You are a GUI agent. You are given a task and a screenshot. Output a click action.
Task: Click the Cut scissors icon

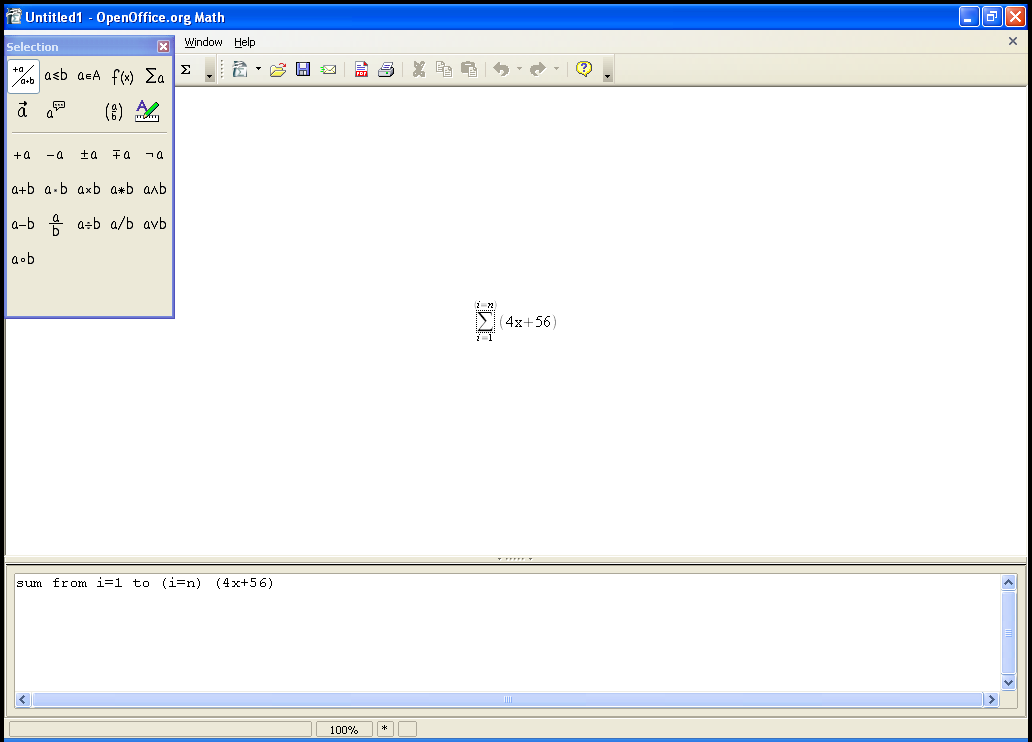coord(419,69)
